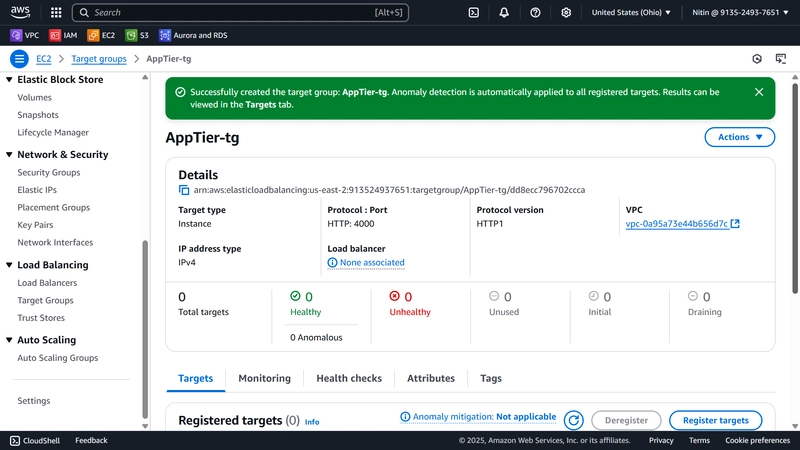Open the United States (Ohio) region selector
Viewport: 800px width, 450px height.
pyautogui.click(x=631, y=12)
